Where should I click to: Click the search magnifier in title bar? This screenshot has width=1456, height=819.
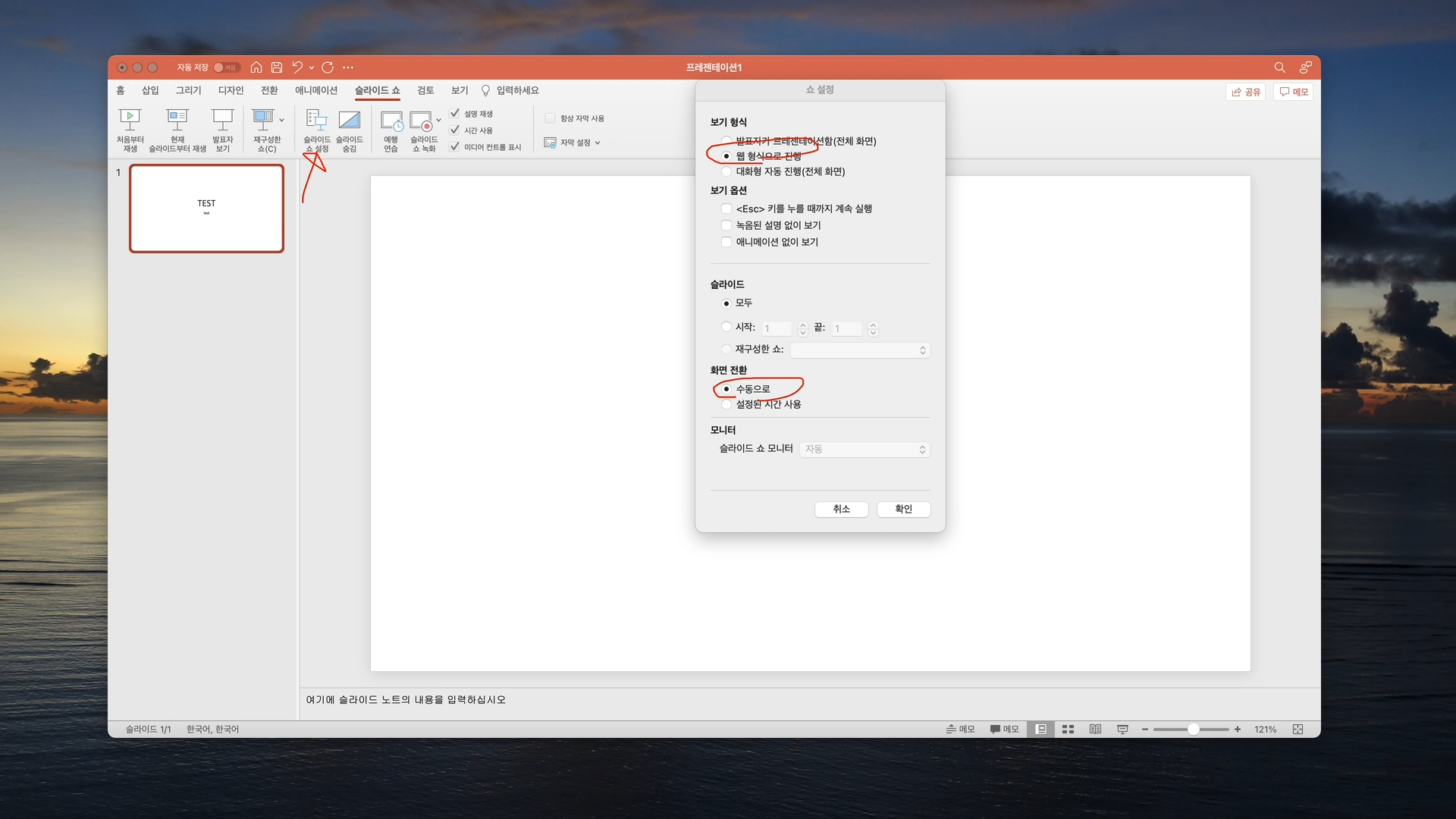1279,67
